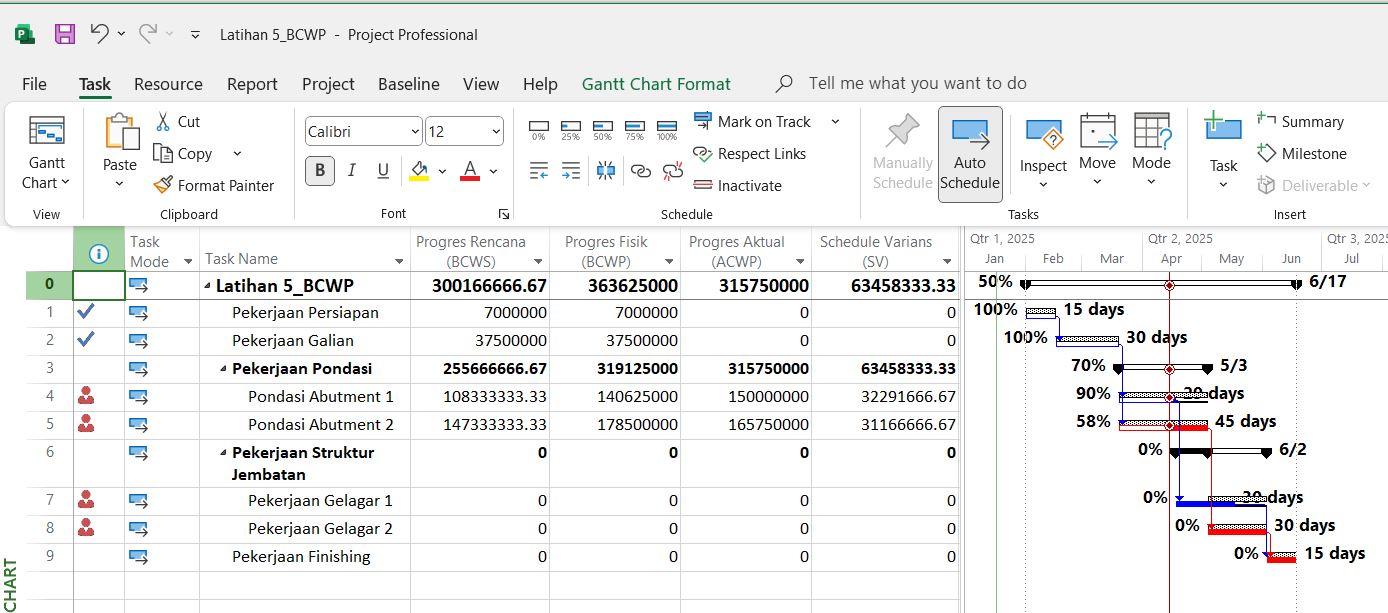
Task: Collapse the Pekerjaan Pondasi summary task
Action: [x=222, y=368]
